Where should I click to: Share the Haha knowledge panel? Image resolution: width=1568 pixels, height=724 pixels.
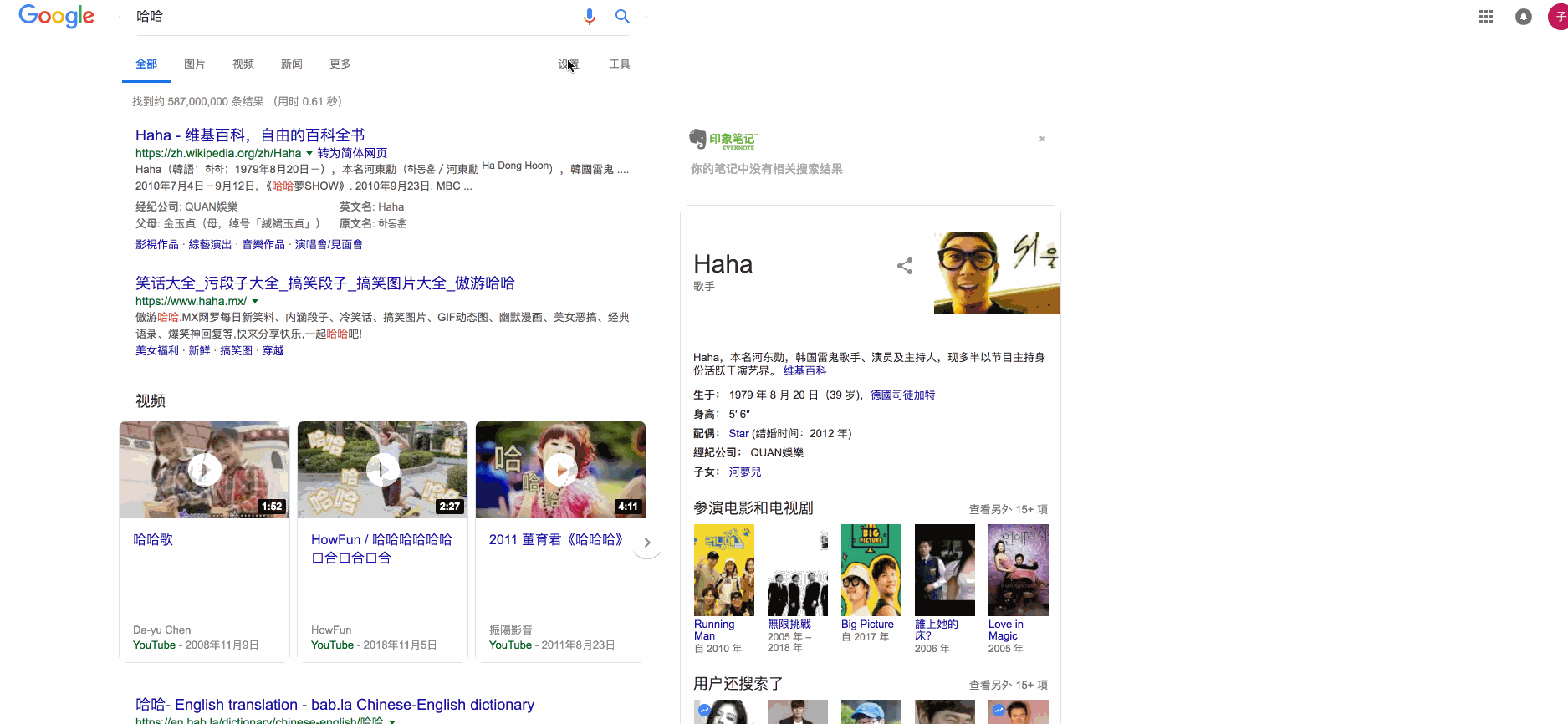pyautogui.click(x=905, y=266)
